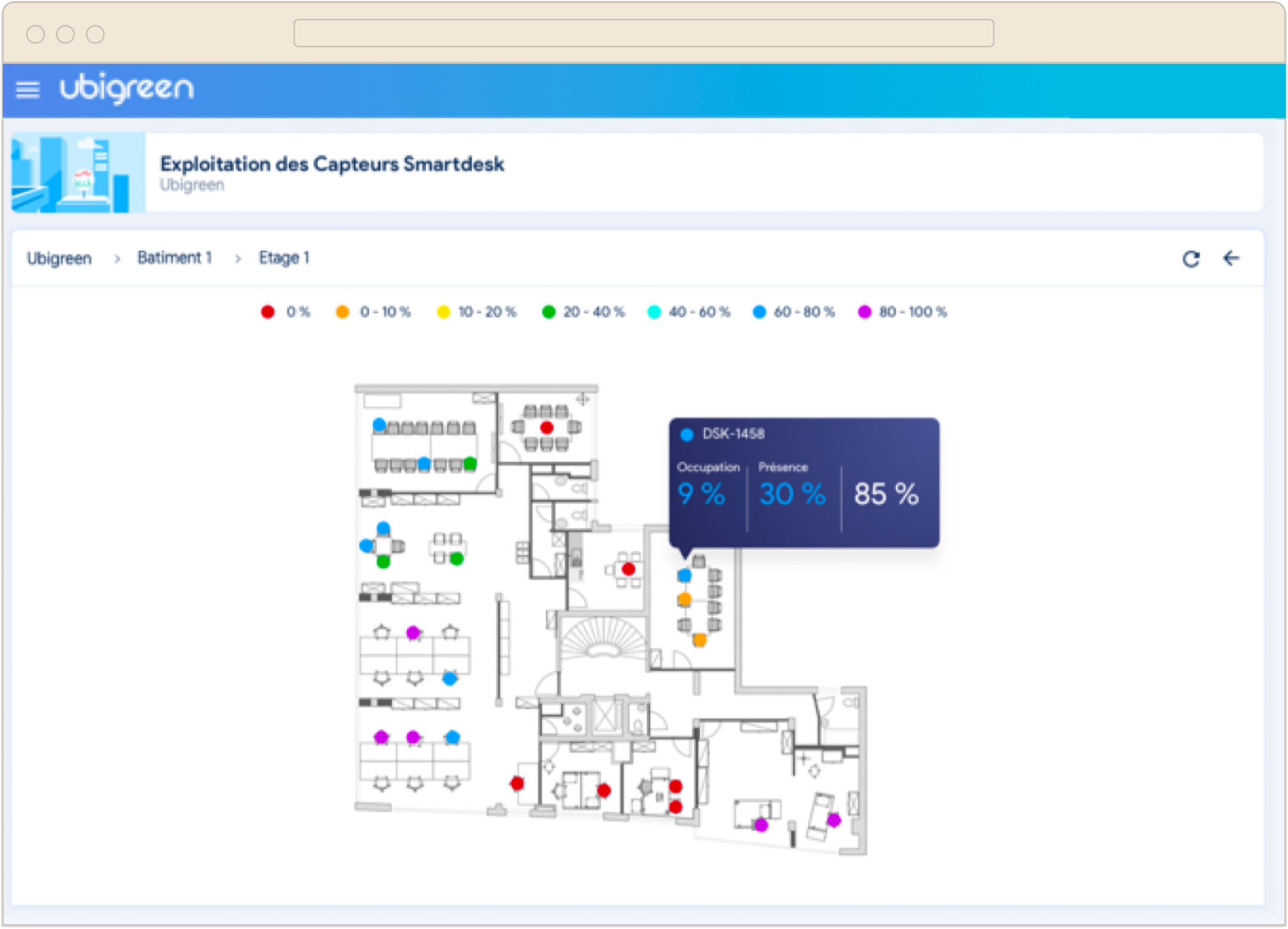Screen dimensions: 1288x929
Task: Select the blue sensor at top-left desk row
Action: pos(379,424)
